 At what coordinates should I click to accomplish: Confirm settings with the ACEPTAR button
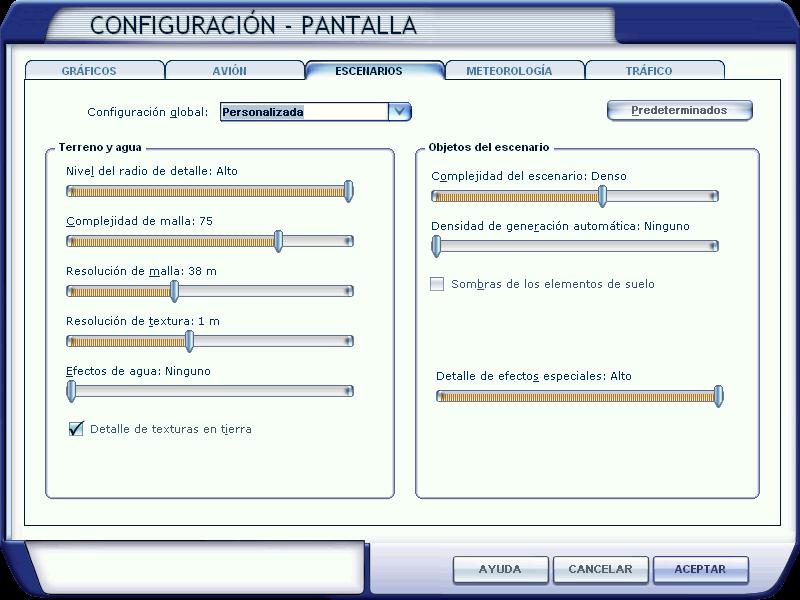[700, 569]
